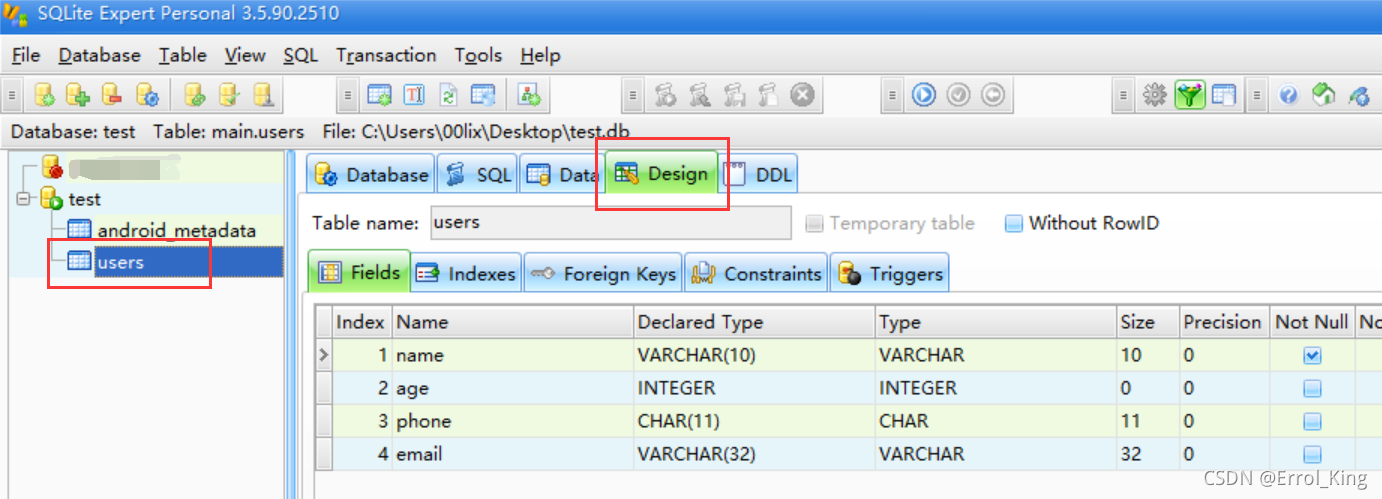Screen dimensions: 1382x499
Task: Open the Triggers sub-tab
Action: [890, 273]
